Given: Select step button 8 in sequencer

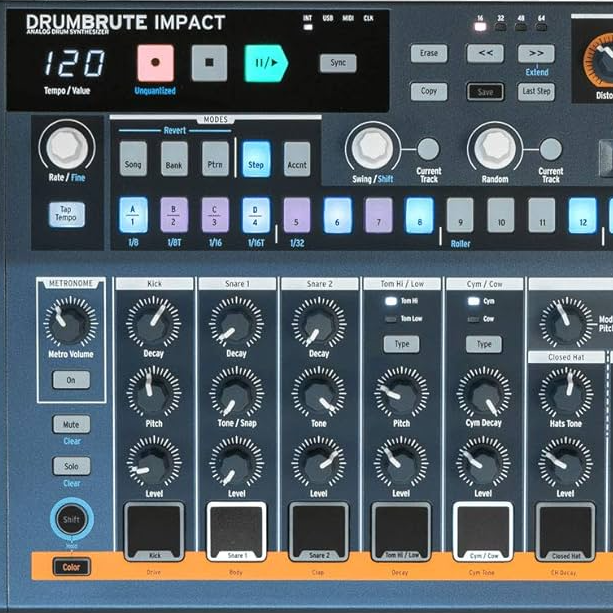Looking at the screenshot, I should pos(419,214).
